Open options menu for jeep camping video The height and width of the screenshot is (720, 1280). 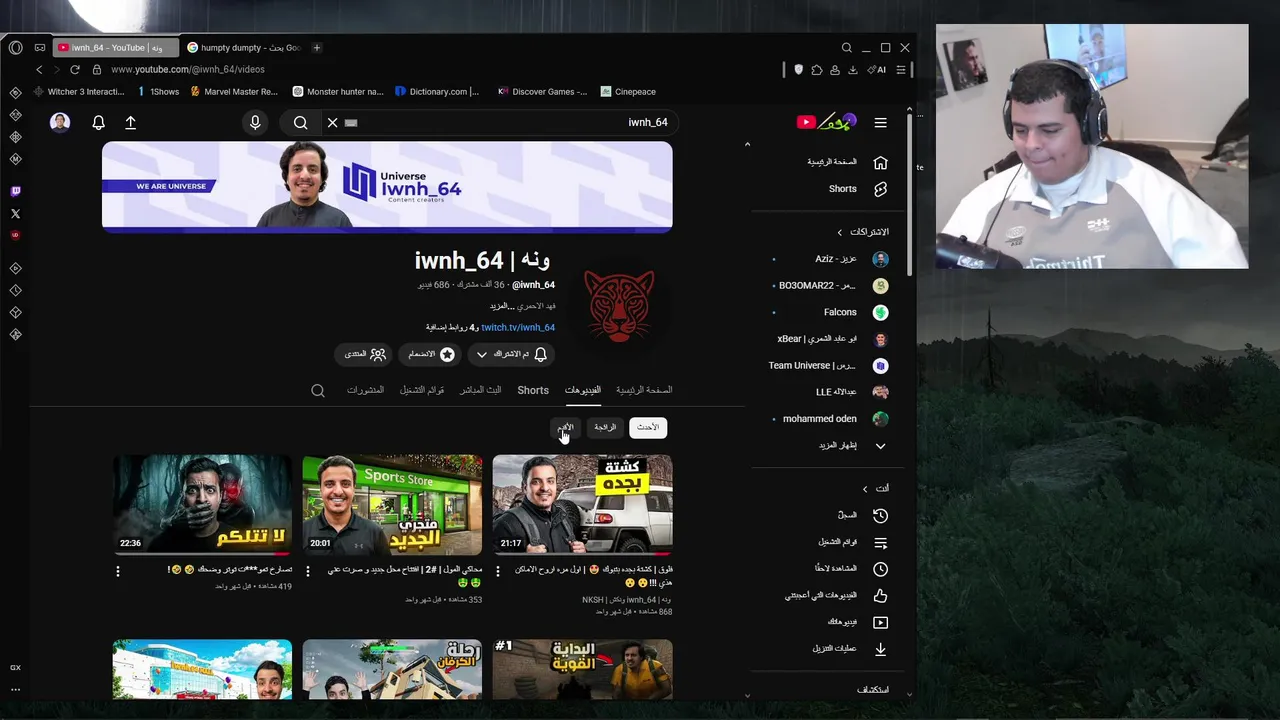click(x=498, y=571)
